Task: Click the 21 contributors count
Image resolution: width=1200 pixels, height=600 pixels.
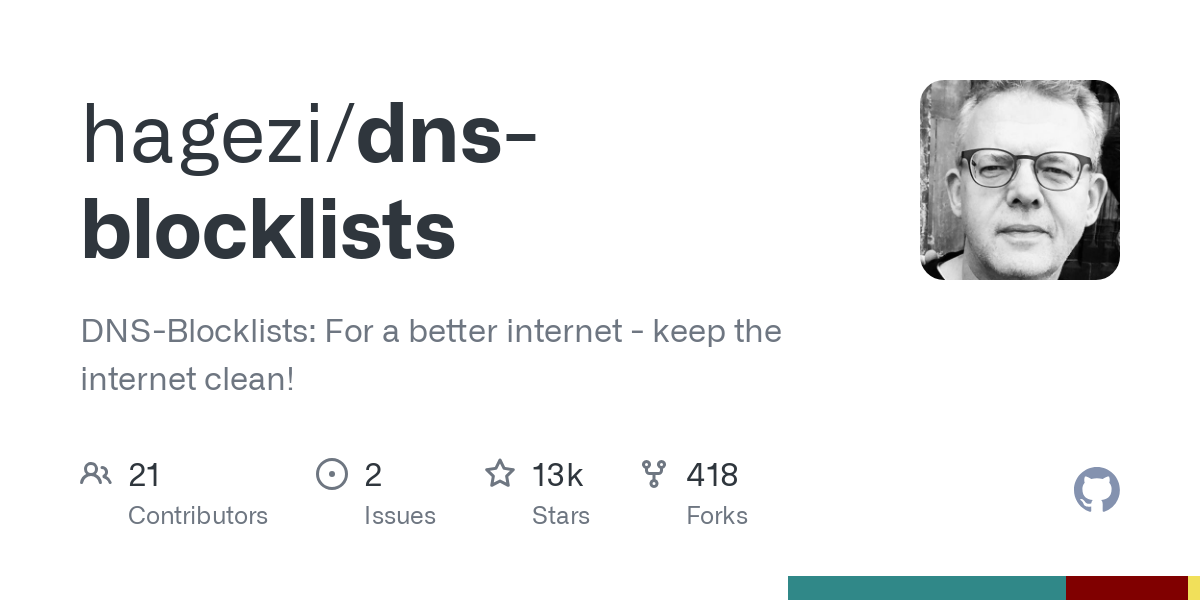Action: tap(144, 475)
